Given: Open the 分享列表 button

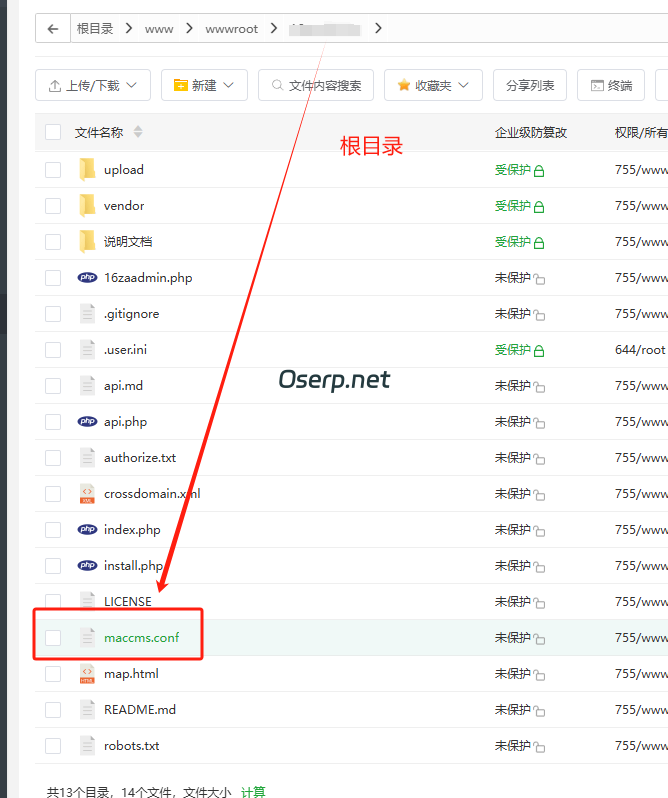Looking at the screenshot, I should tap(530, 85).
